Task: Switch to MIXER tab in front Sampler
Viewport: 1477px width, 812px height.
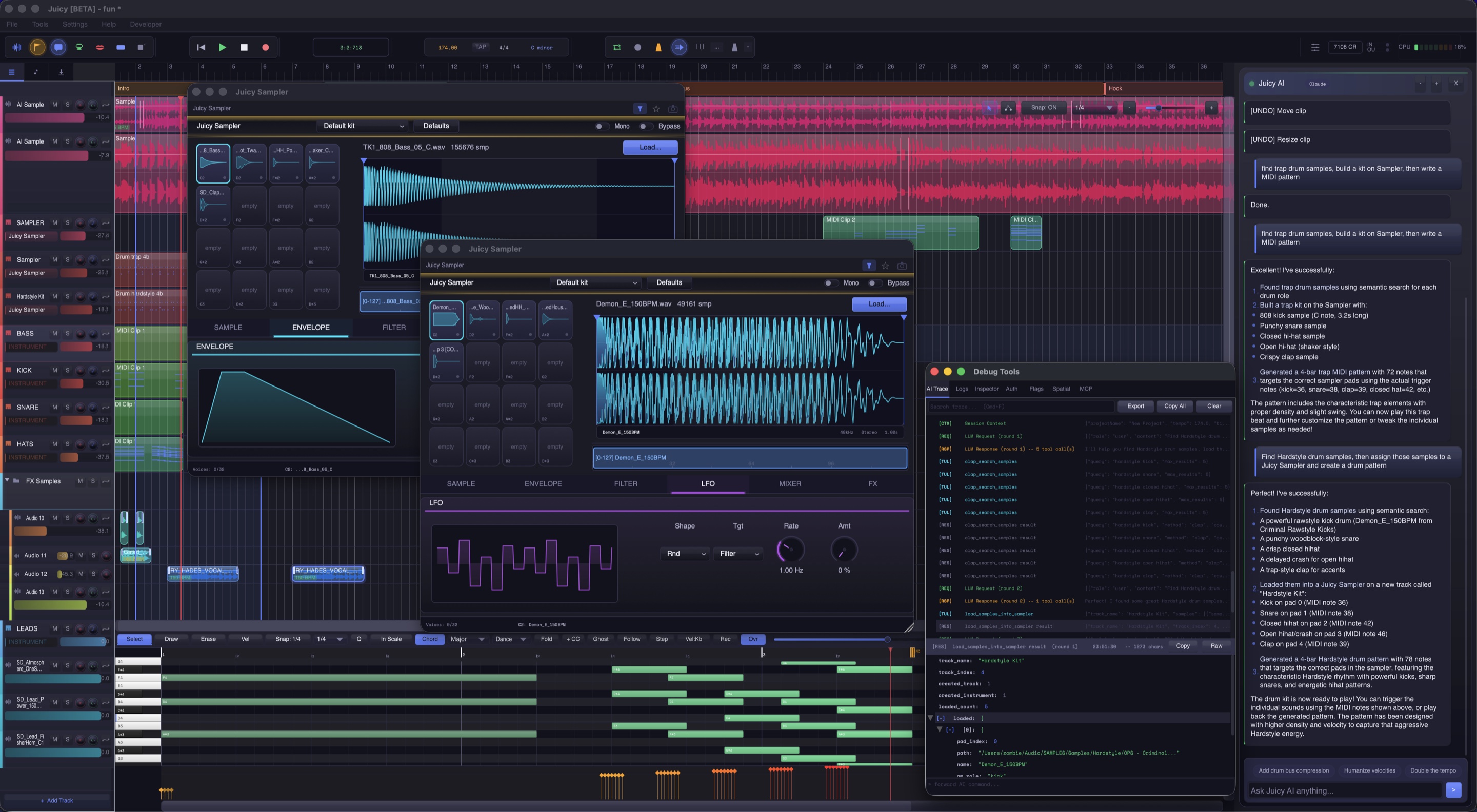Action: pos(790,483)
